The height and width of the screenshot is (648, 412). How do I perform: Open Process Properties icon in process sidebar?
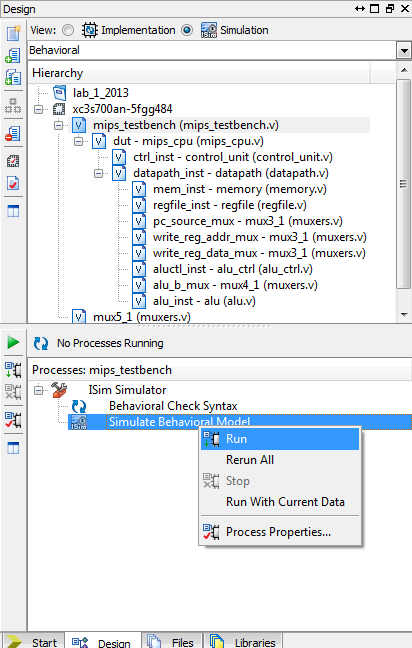point(13,420)
